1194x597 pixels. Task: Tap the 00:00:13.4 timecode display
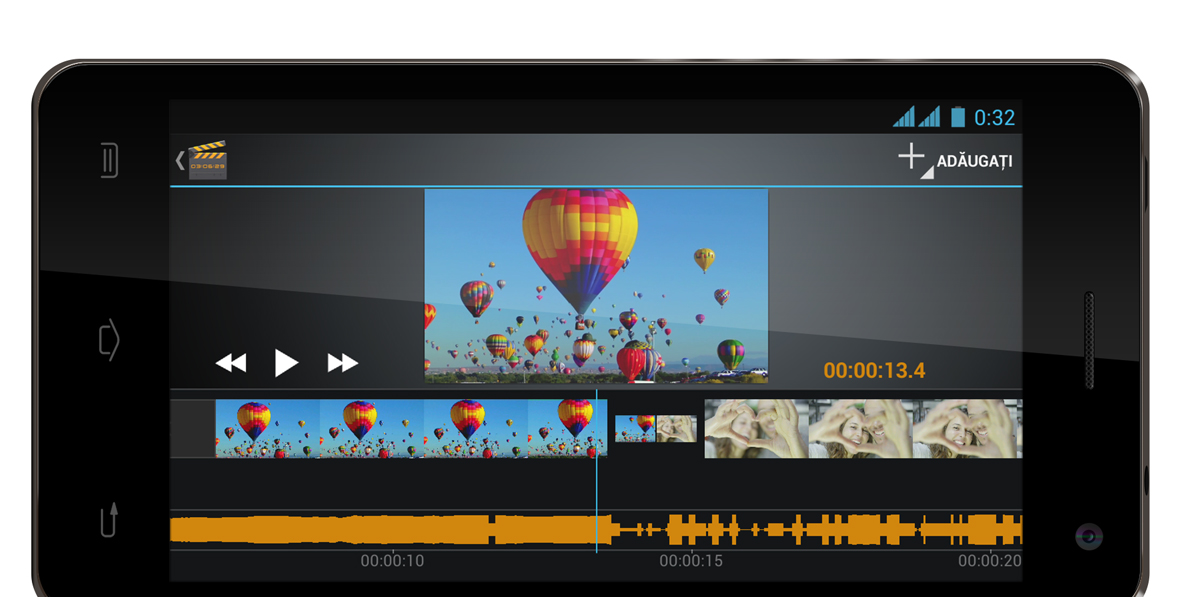click(x=874, y=371)
